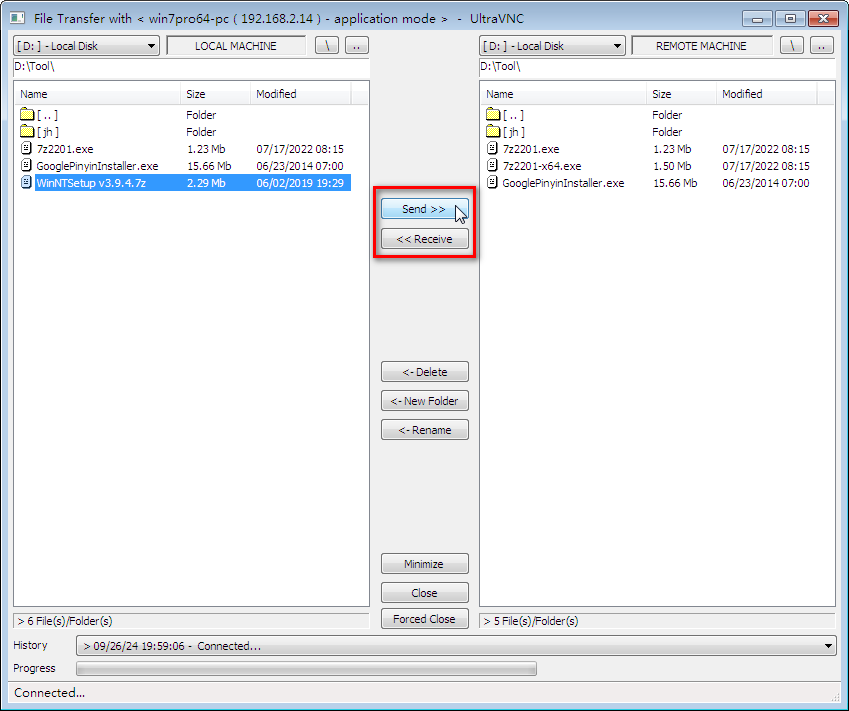Go up one level on local machine
This screenshot has width=849, height=711.
pos(356,46)
